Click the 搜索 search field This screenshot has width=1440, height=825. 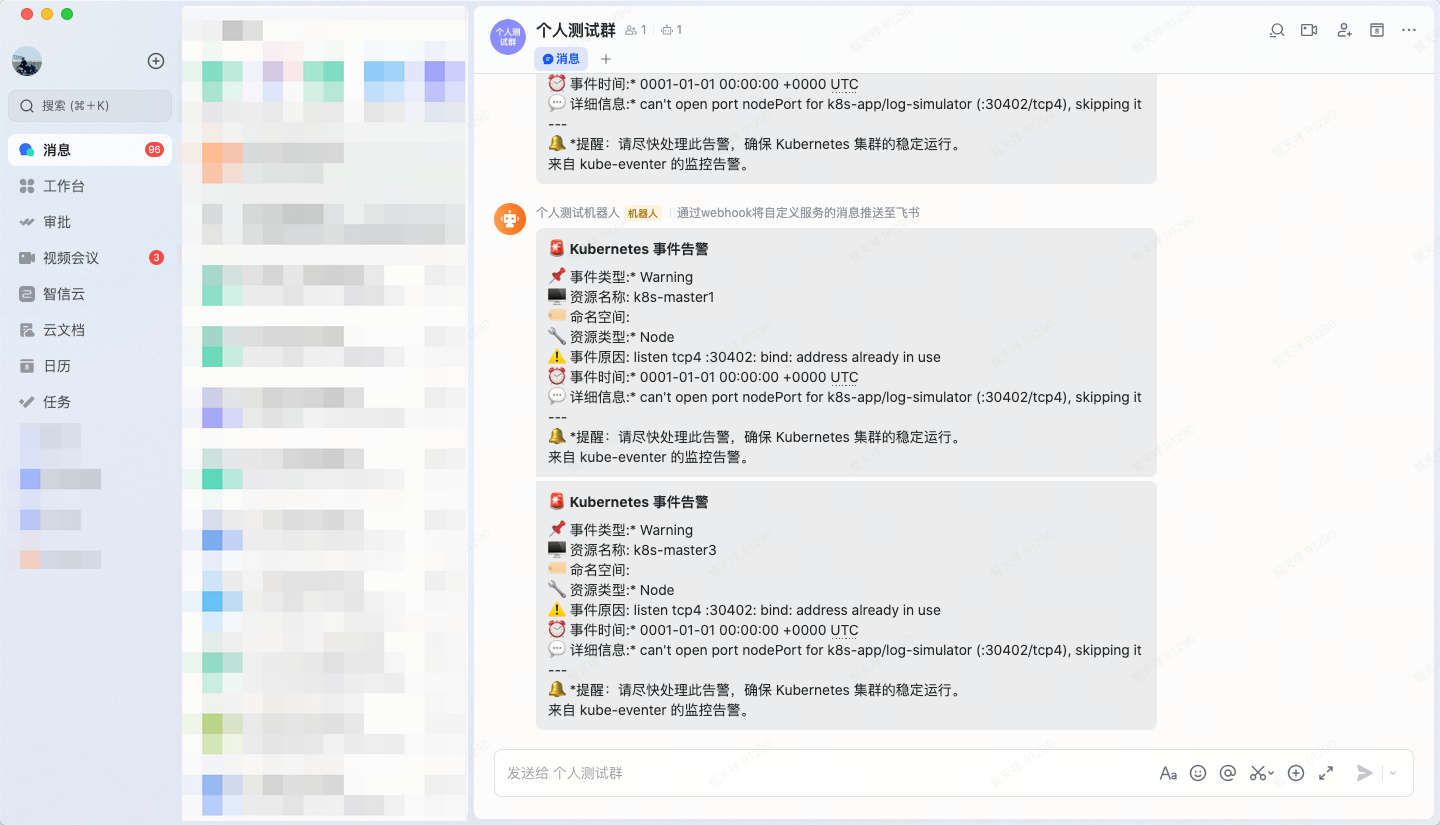point(90,105)
